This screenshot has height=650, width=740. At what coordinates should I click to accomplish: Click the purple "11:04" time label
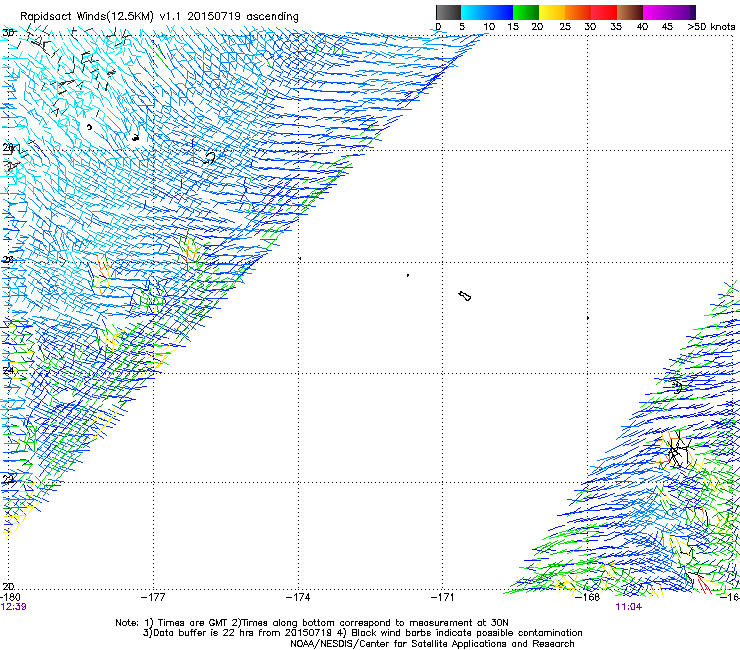629,607
